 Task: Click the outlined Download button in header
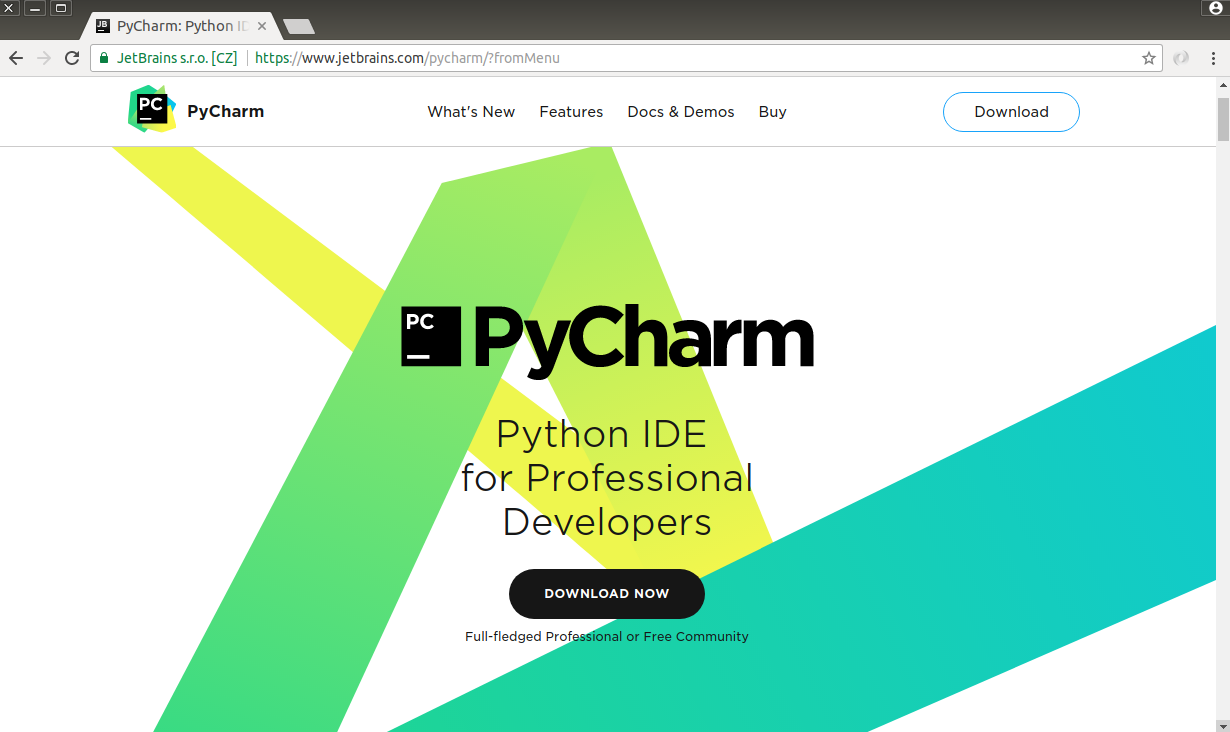(1011, 112)
